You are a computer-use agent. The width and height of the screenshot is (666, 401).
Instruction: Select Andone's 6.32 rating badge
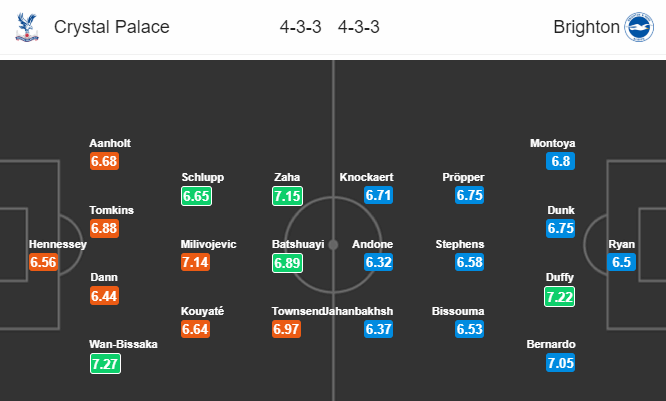tap(378, 262)
